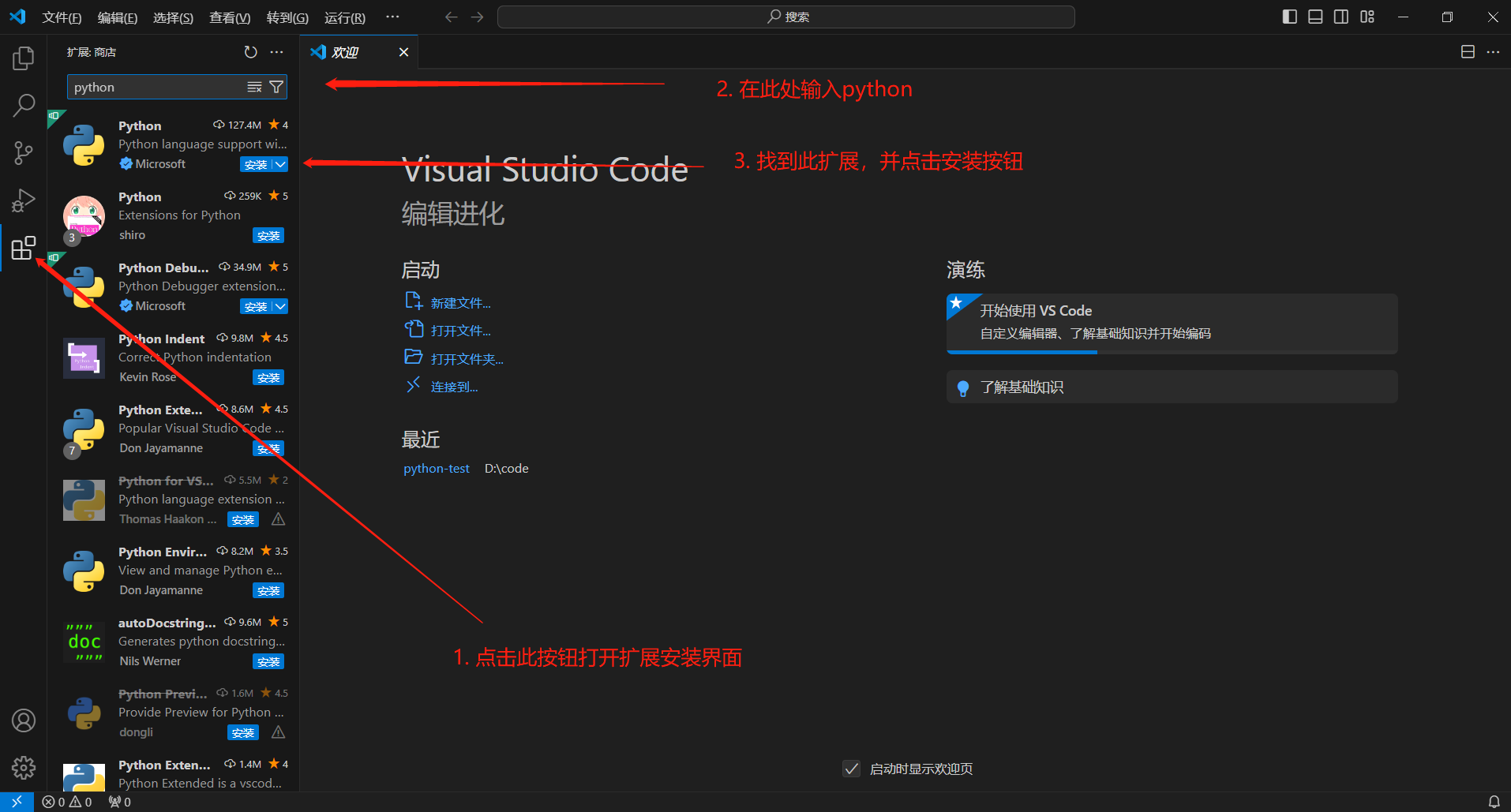Screen dimensions: 1511x812
Task: Open the learn fundamentals walkthrough
Action: pyautogui.click(x=1172, y=387)
